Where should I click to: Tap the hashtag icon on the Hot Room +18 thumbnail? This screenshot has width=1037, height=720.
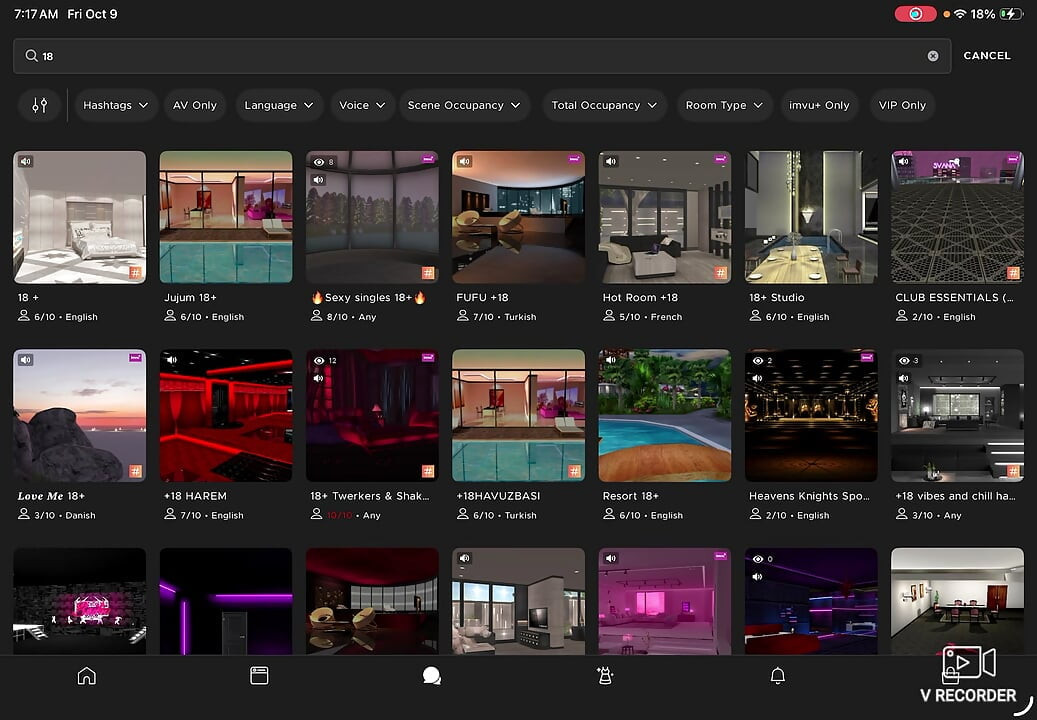pos(720,272)
